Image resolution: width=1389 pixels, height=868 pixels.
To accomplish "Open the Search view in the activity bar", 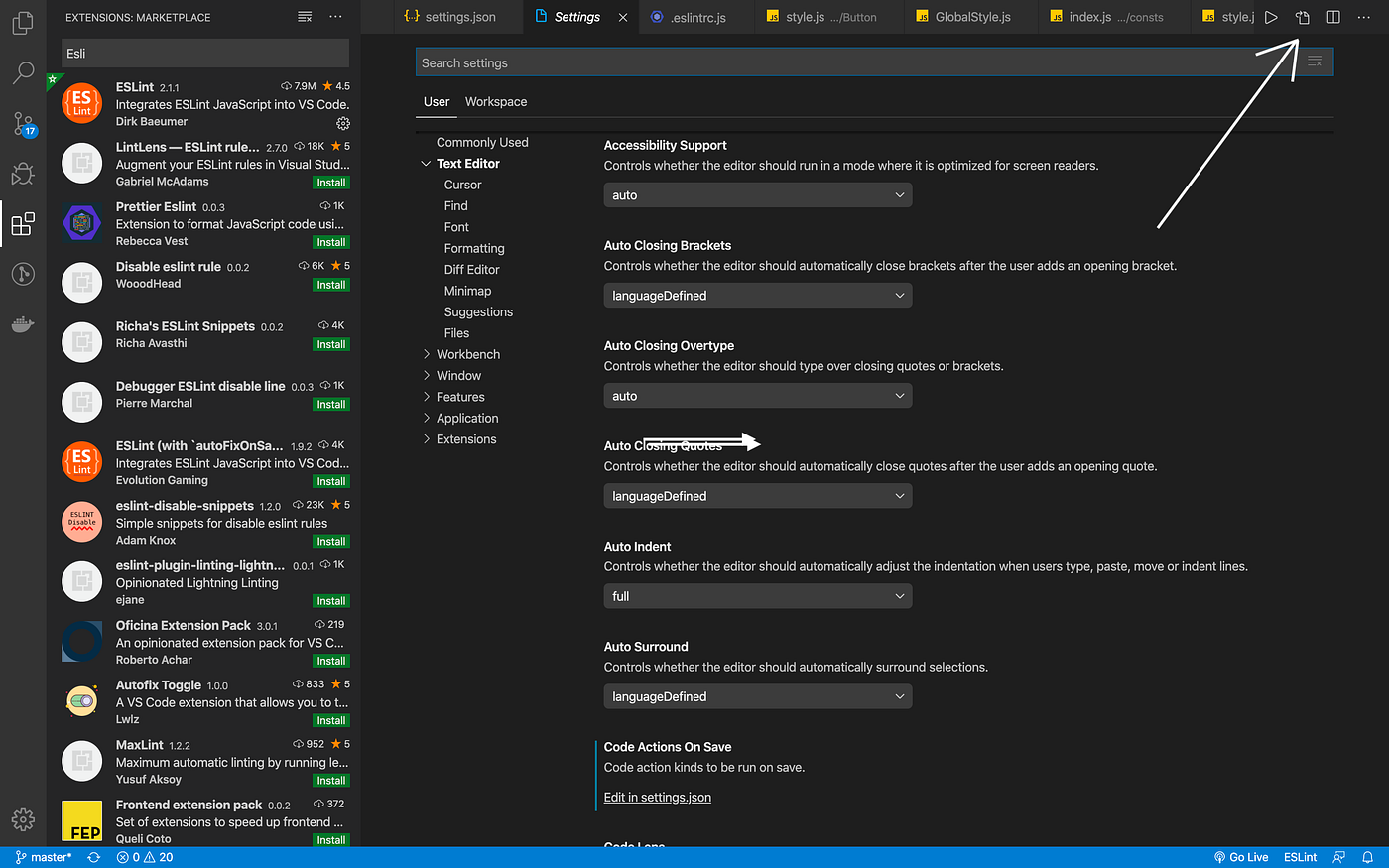I will pyautogui.click(x=22, y=72).
